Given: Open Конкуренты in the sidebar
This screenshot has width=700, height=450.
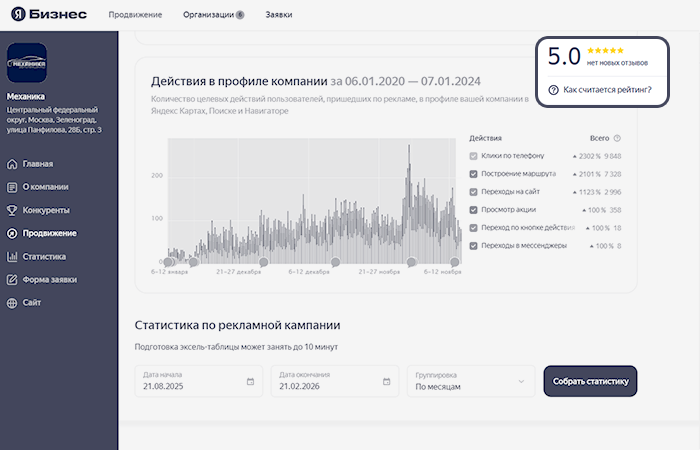Looking at the screenshot, I should [x=38, y=210].
